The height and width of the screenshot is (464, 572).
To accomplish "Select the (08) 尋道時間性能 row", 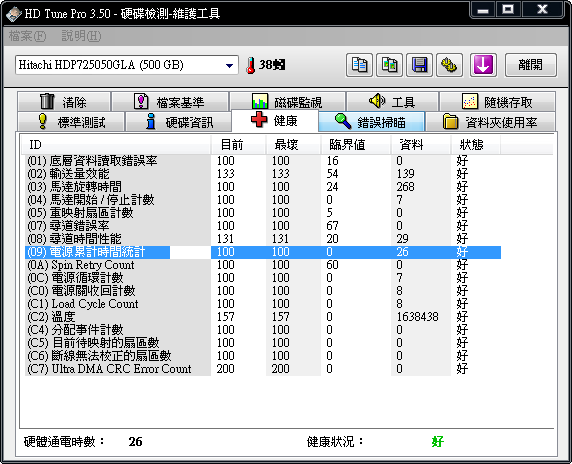I will [263, 239].
